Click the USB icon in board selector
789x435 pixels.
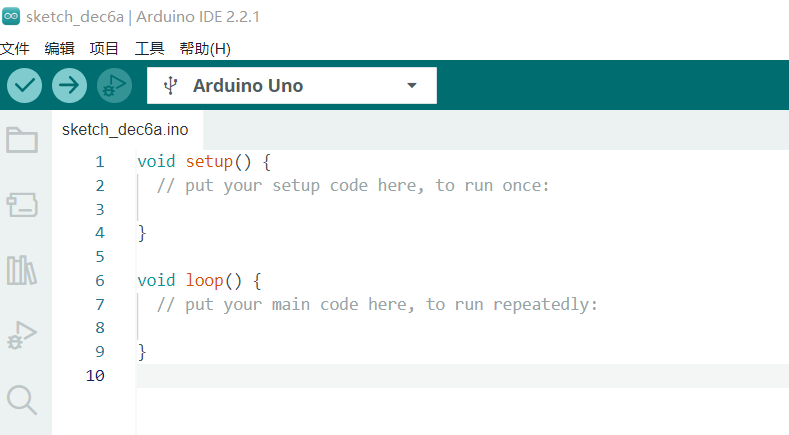point(171,86)
